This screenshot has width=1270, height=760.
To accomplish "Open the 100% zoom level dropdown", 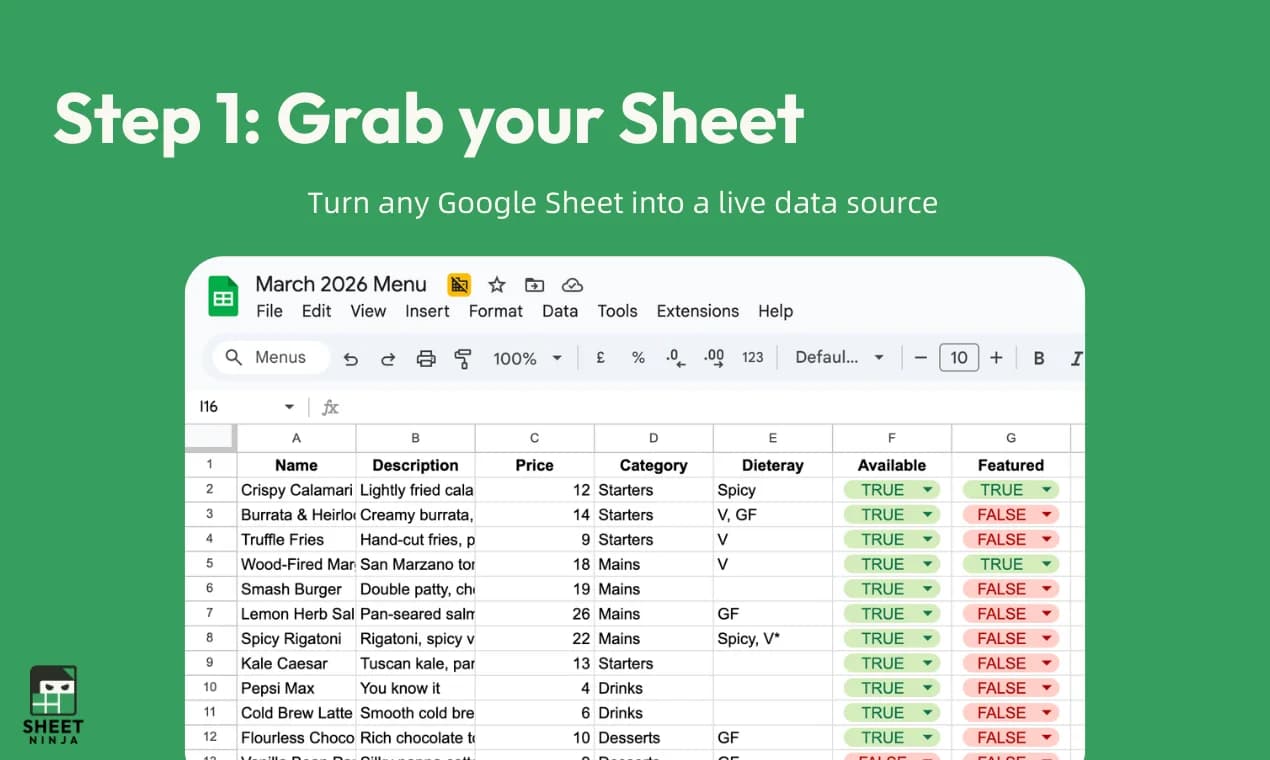I will (527, 357).
